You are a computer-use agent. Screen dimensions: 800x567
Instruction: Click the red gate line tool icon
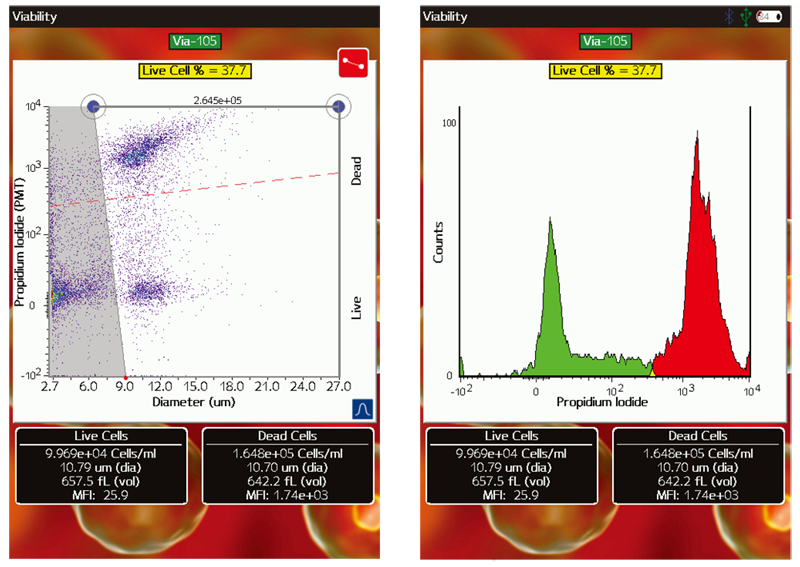(353, 63)
